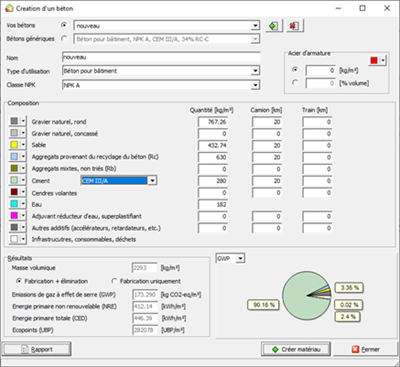Select the kg/m³ reinforcement steel radio button
The image size is (400, 367).
295,70
